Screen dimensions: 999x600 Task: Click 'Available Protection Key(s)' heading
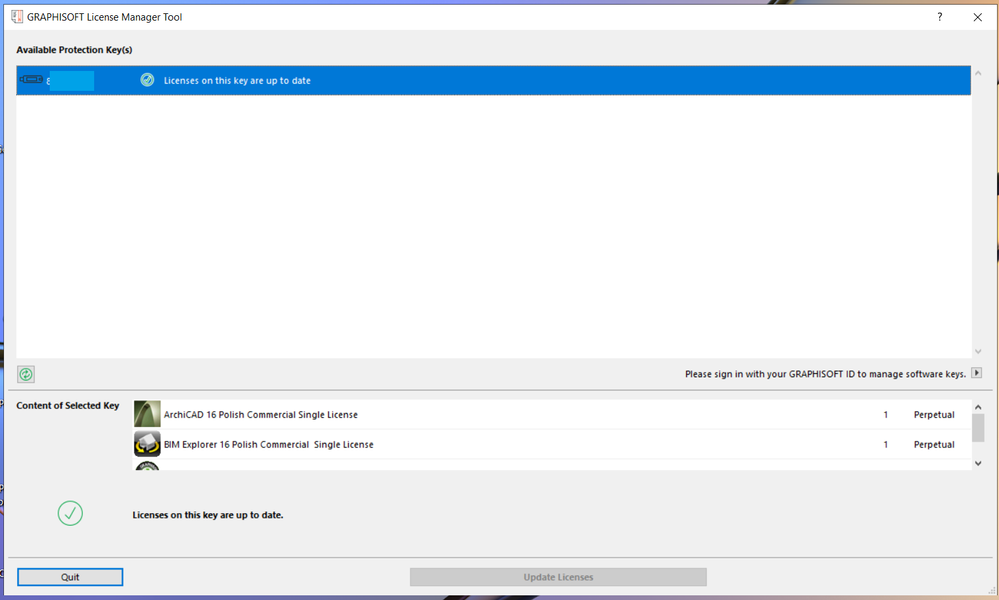click(75, 50)
